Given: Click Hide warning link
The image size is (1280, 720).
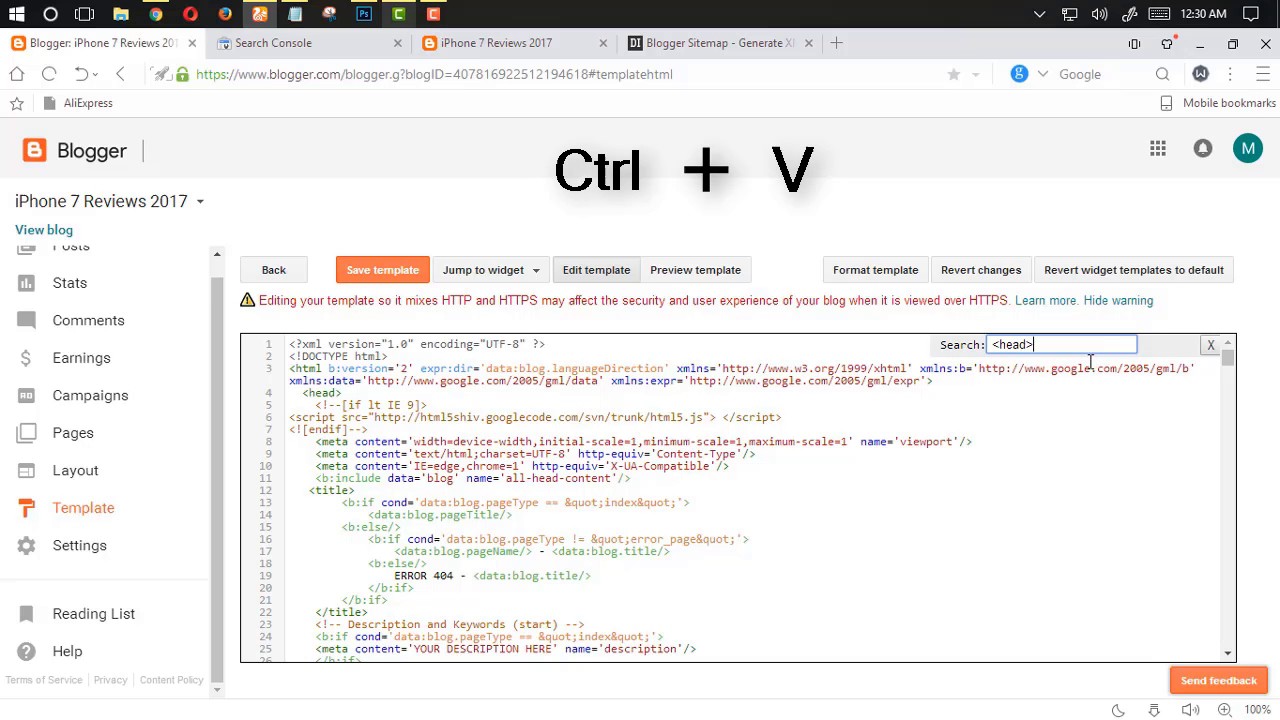Looking at the screenshot, I should pyautogui.click(x=1118, y=300).
